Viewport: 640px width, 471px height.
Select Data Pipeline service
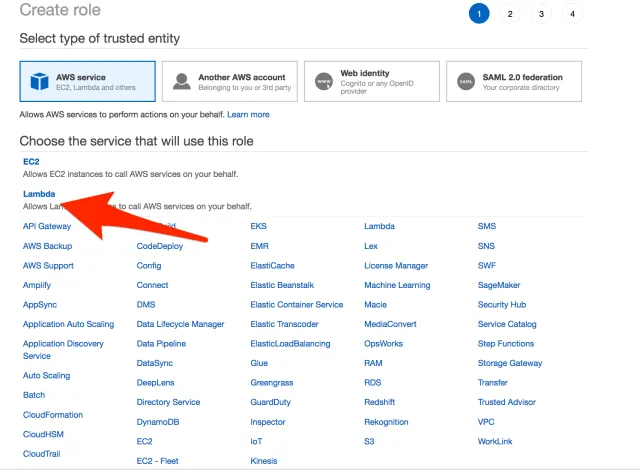(x=161, y=344)
